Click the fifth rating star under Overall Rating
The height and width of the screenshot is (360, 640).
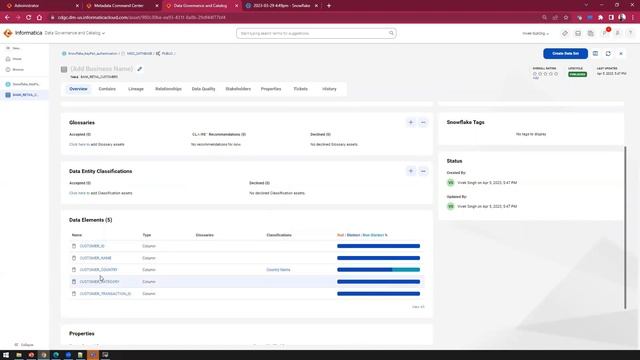click(x=556, y=74)
